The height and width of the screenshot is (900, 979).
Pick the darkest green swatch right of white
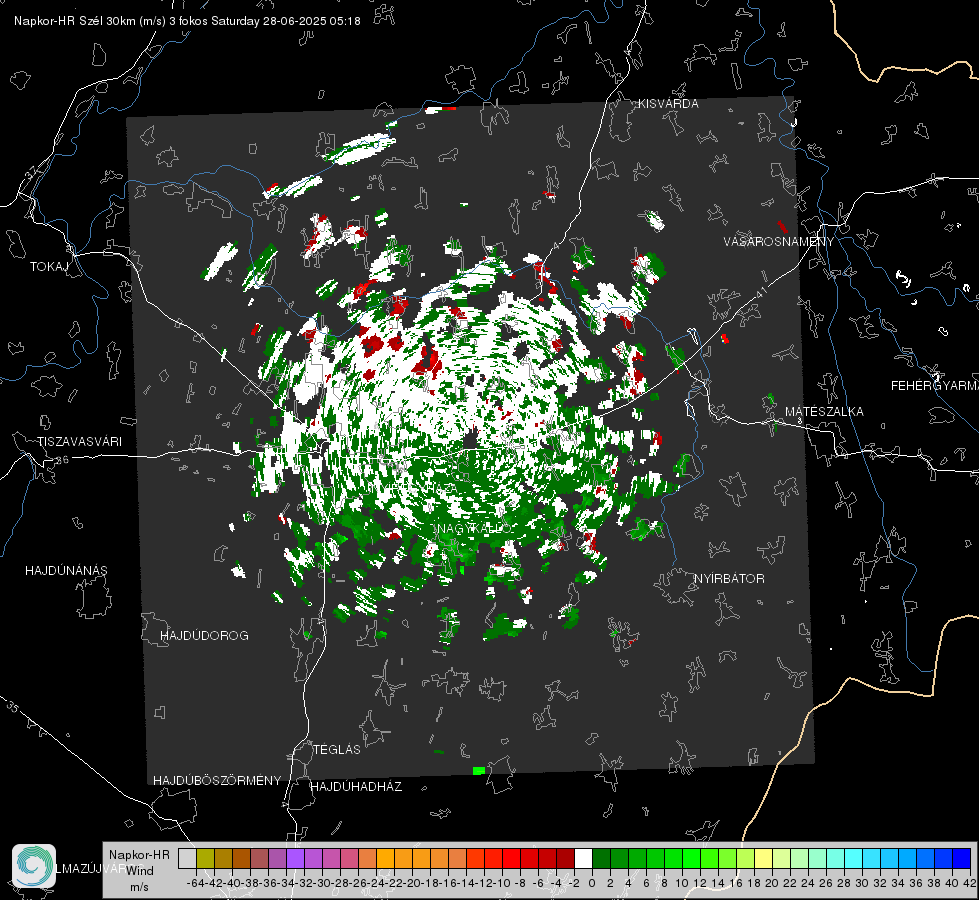[601, 858]
